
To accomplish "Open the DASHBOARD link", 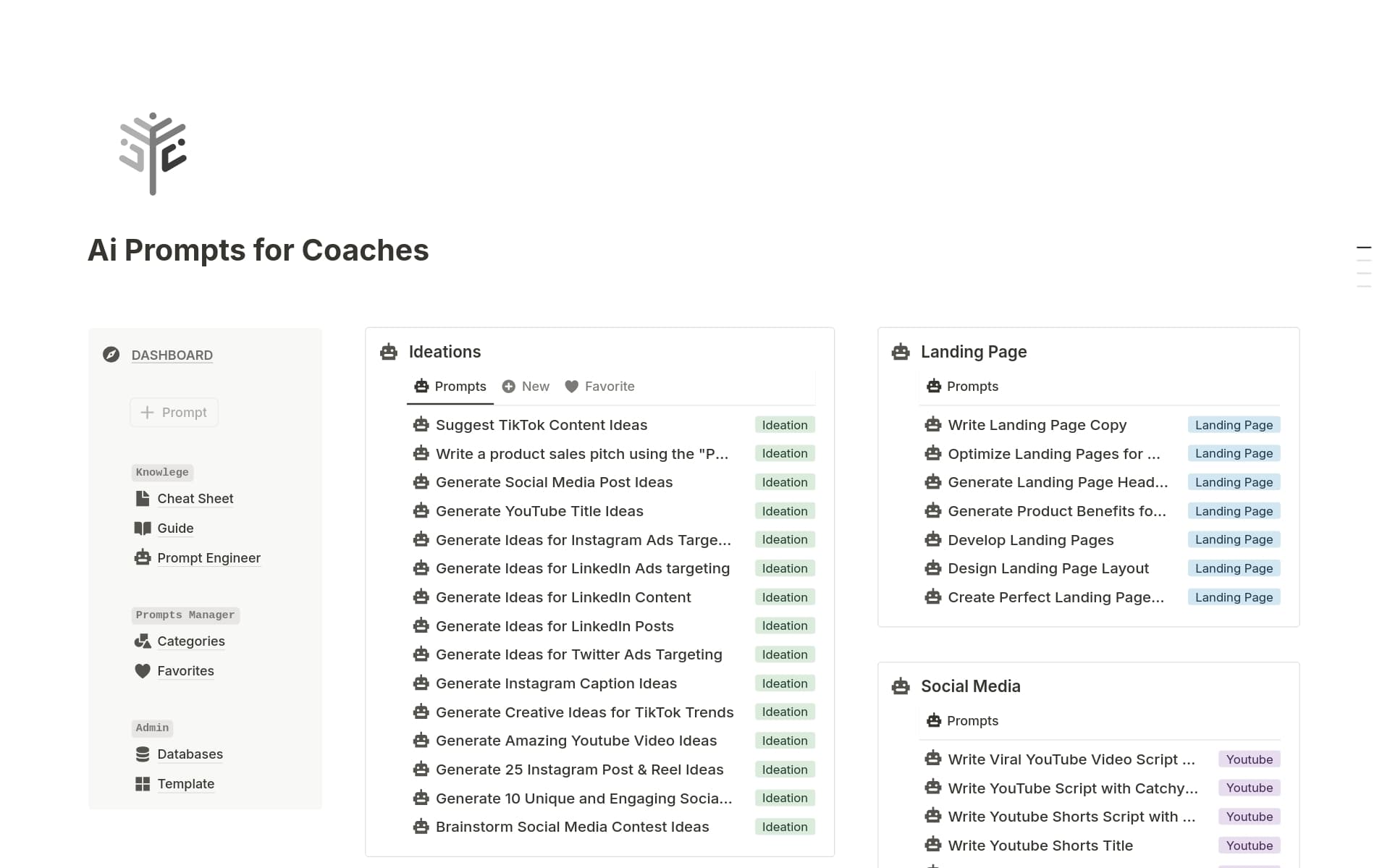I will [172, 355].
